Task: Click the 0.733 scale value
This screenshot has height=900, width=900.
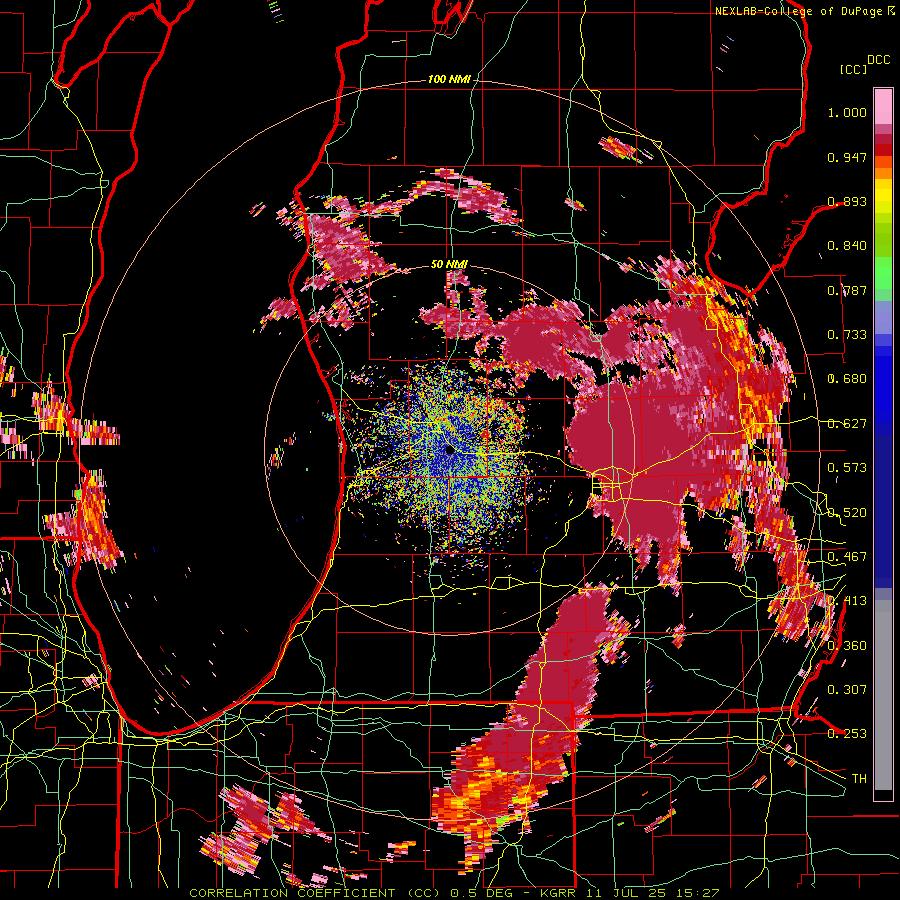Action: tap(847, 335)
